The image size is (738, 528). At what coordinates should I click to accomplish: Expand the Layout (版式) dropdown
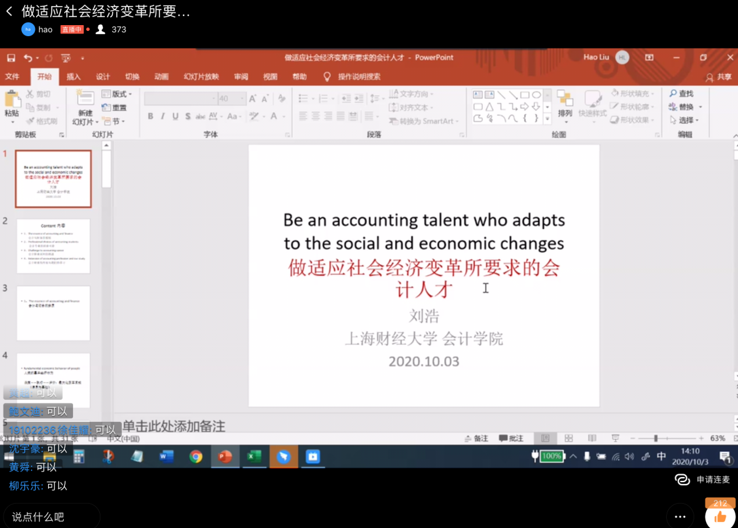point(117,94)
